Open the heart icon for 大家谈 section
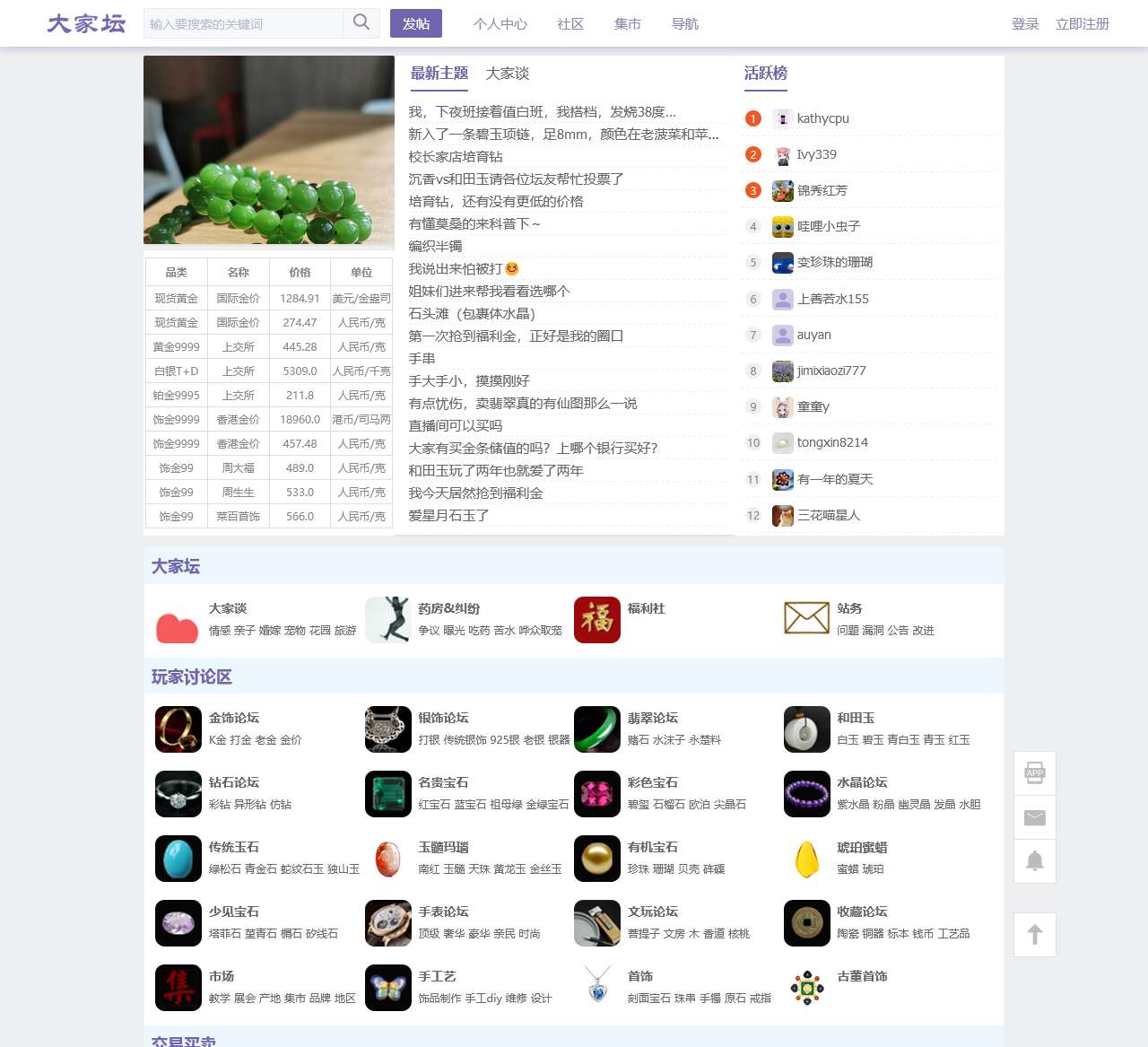Viewport: 1148px width, 1047px height. pyautogui.click(x=178, y=620)
